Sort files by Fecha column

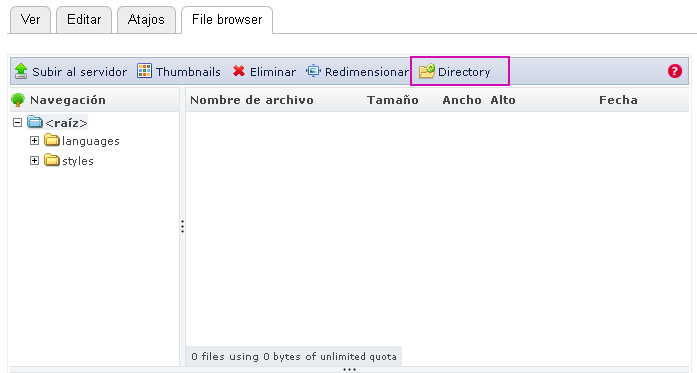coord(618,100)
